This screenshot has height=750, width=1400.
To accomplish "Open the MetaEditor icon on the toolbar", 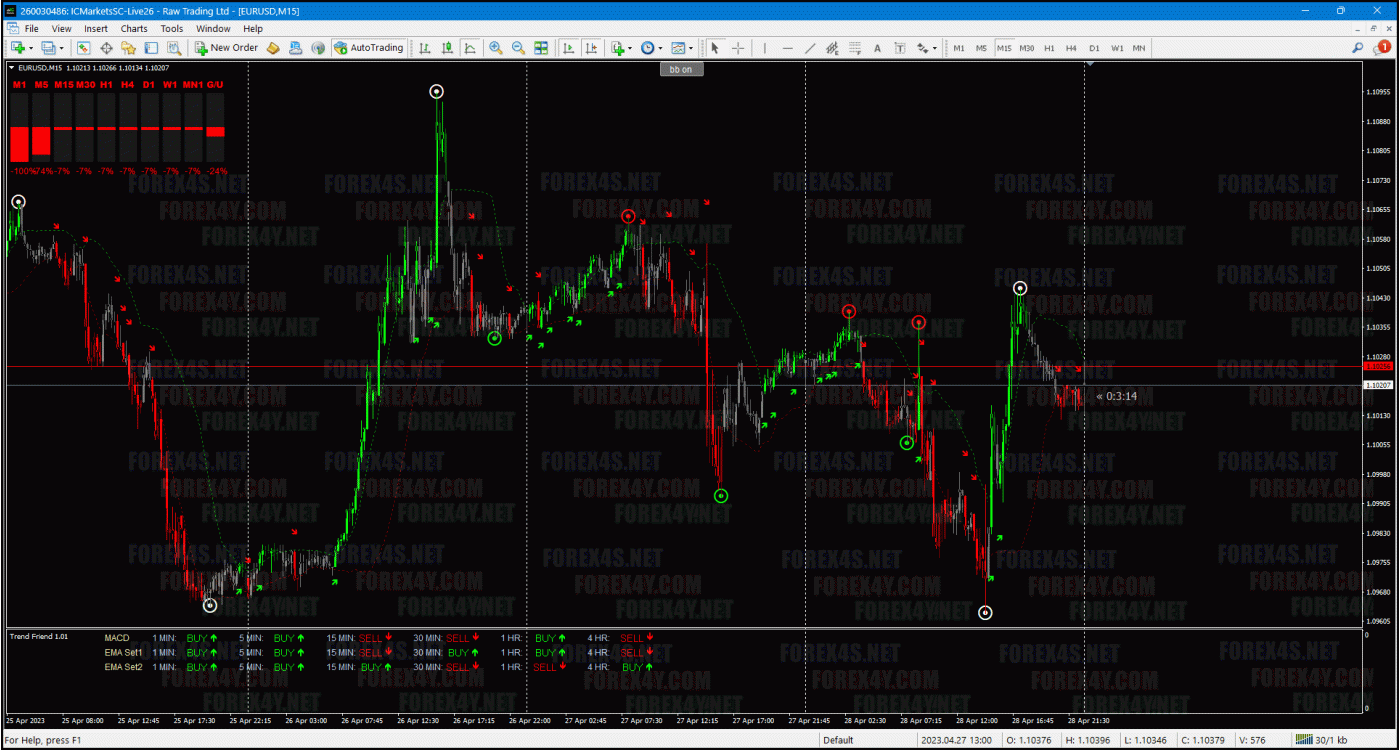I will click(273, 47).
